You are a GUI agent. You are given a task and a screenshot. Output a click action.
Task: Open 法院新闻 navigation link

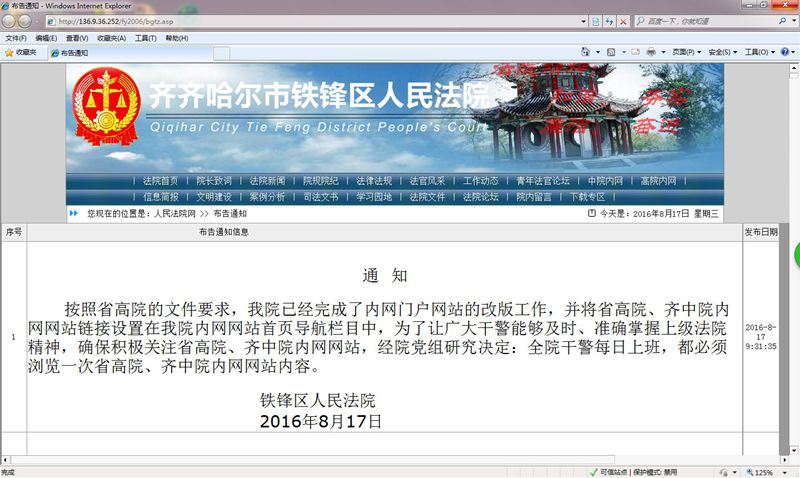pos(267,181)
